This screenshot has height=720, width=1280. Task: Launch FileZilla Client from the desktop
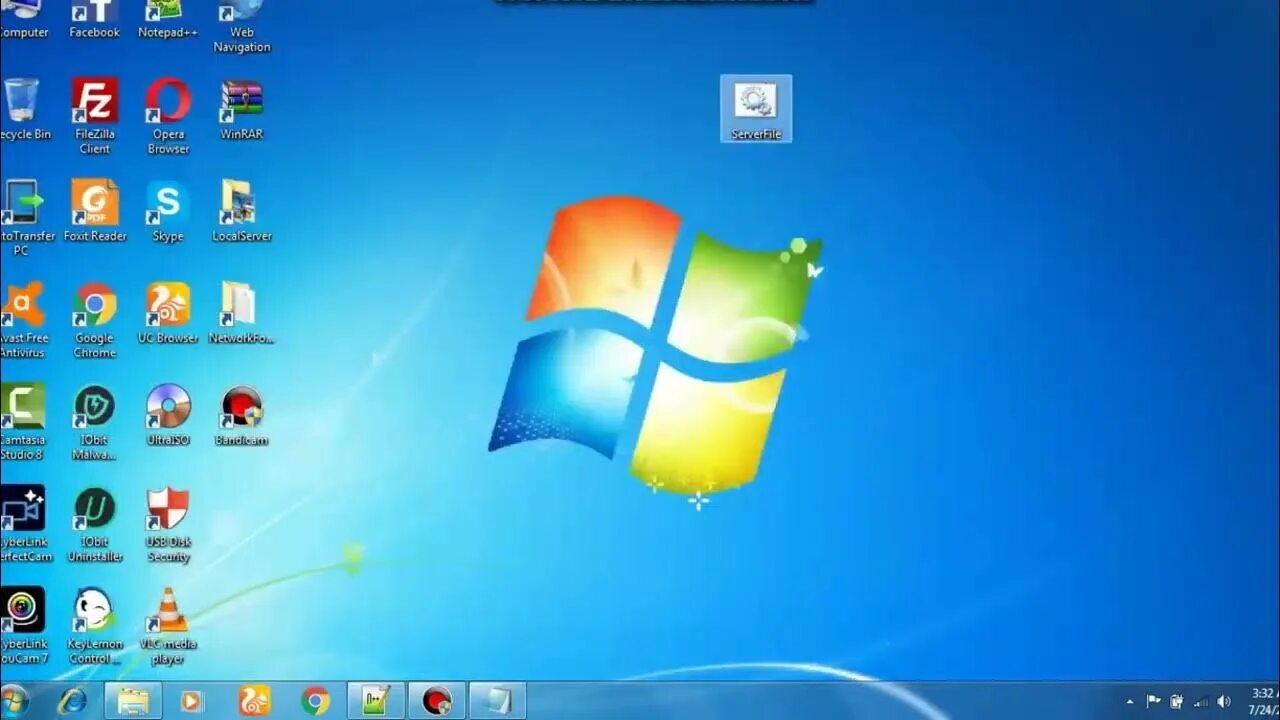95,116
